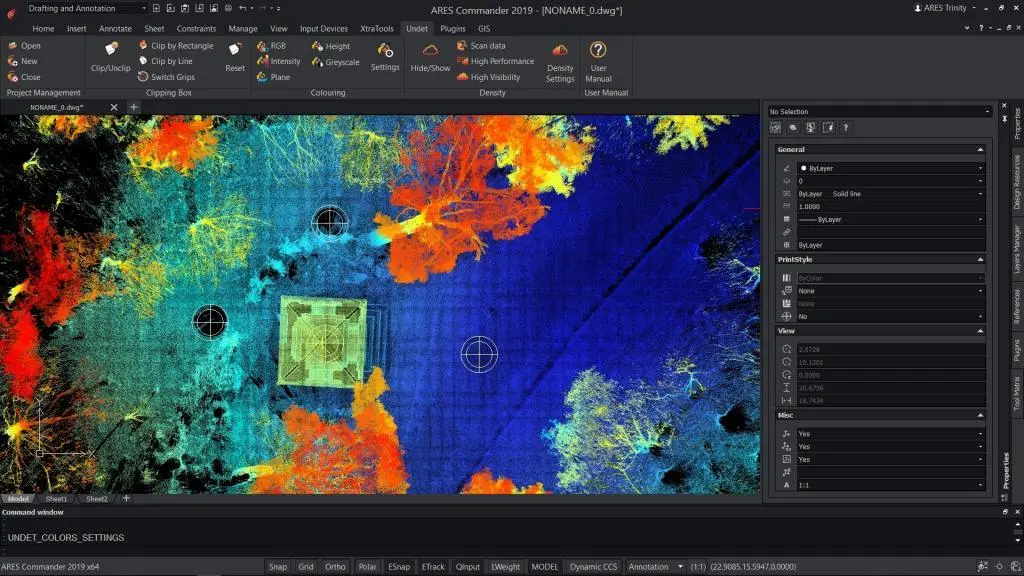Toggle Ortho mode in status bar
The image size is (1024, 576).
pos(335,566)
